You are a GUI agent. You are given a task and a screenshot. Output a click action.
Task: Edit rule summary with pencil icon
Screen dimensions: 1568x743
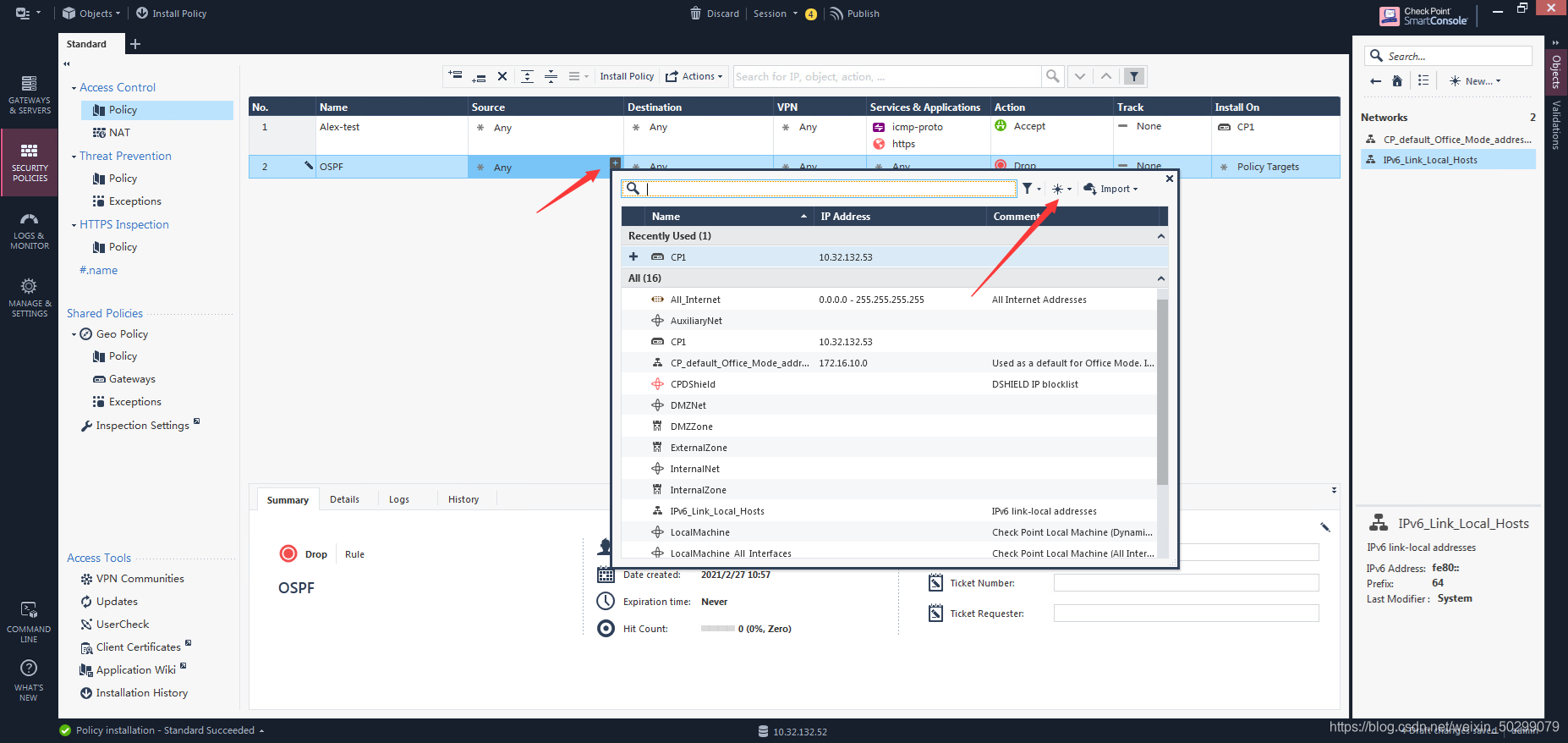click(1325, 527)
